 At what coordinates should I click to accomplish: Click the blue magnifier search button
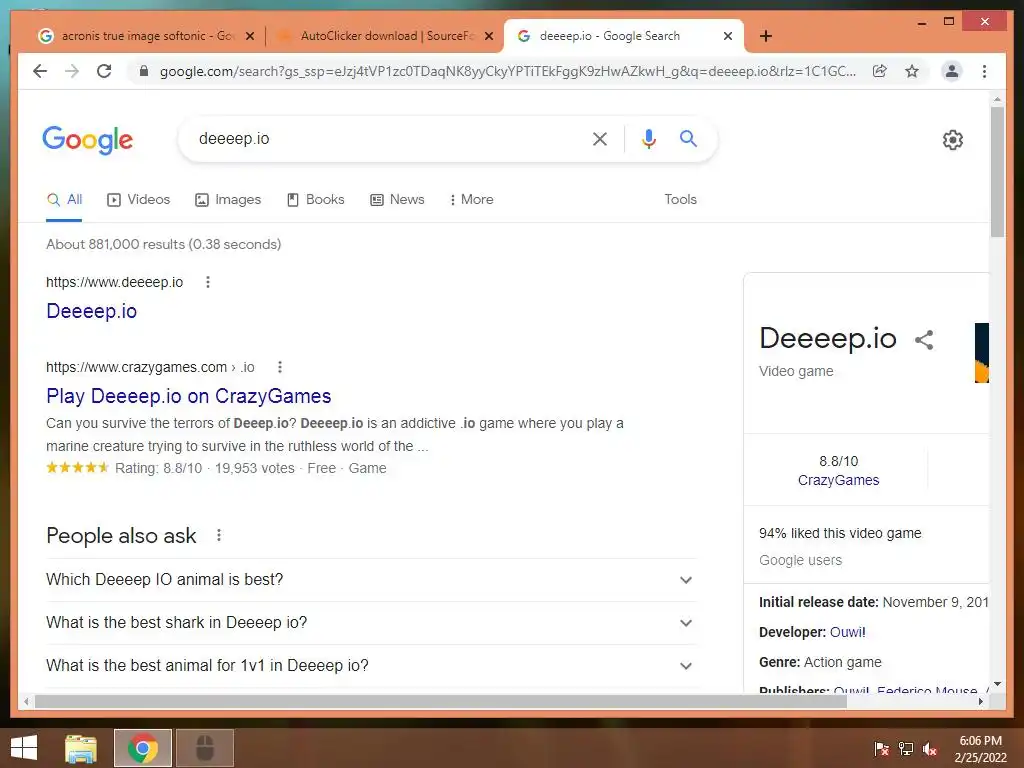tap(688, 138)
